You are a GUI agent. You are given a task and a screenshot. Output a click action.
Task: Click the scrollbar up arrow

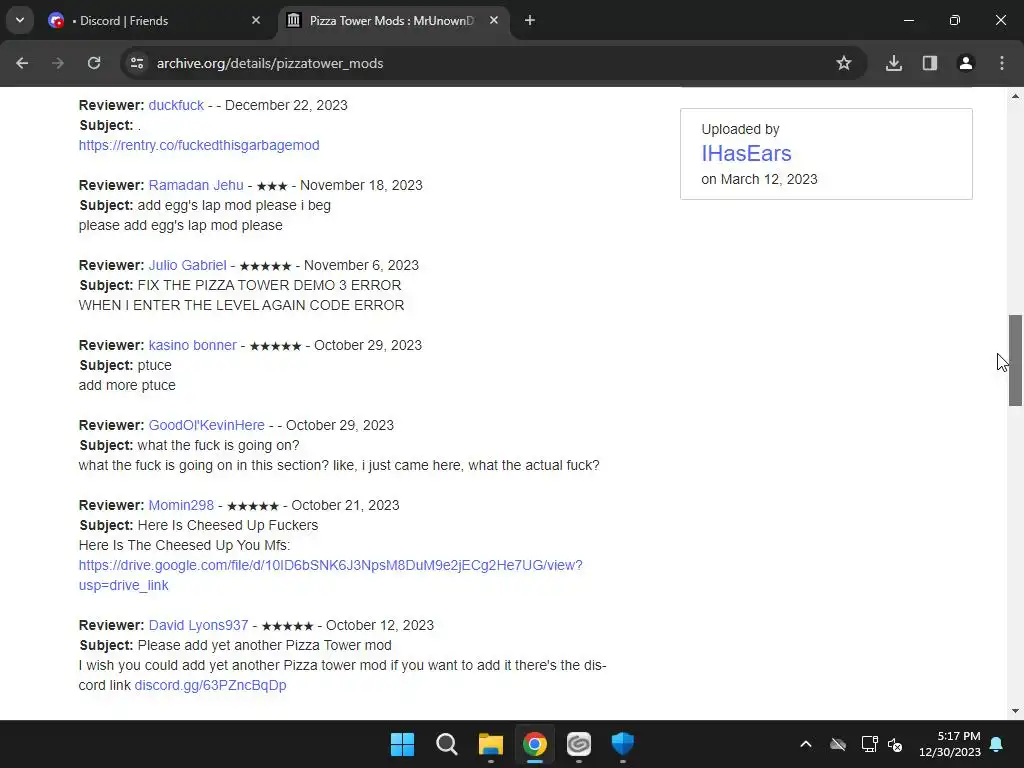point(1015,97)
